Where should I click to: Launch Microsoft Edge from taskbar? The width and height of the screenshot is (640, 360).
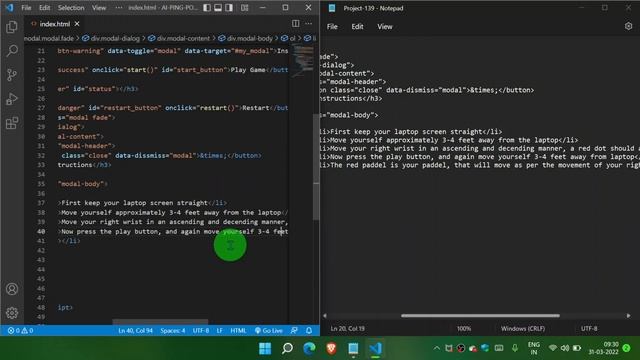click(309, 348)
